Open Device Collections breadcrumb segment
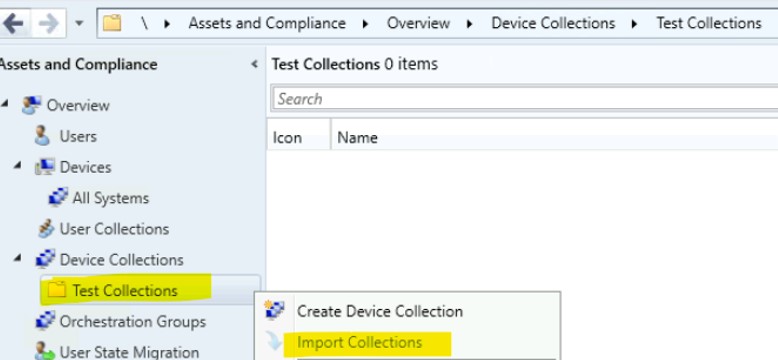 pos(553,23)
